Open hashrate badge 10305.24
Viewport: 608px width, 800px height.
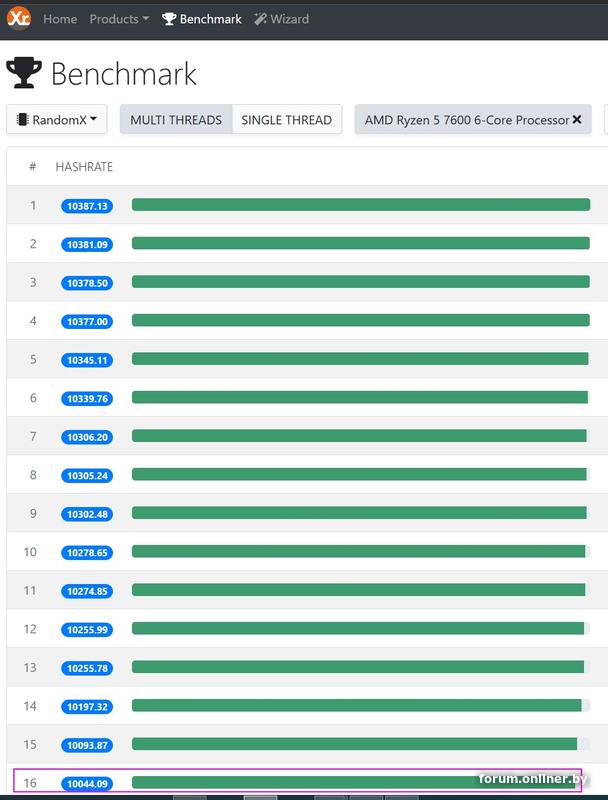click(87, 476)
